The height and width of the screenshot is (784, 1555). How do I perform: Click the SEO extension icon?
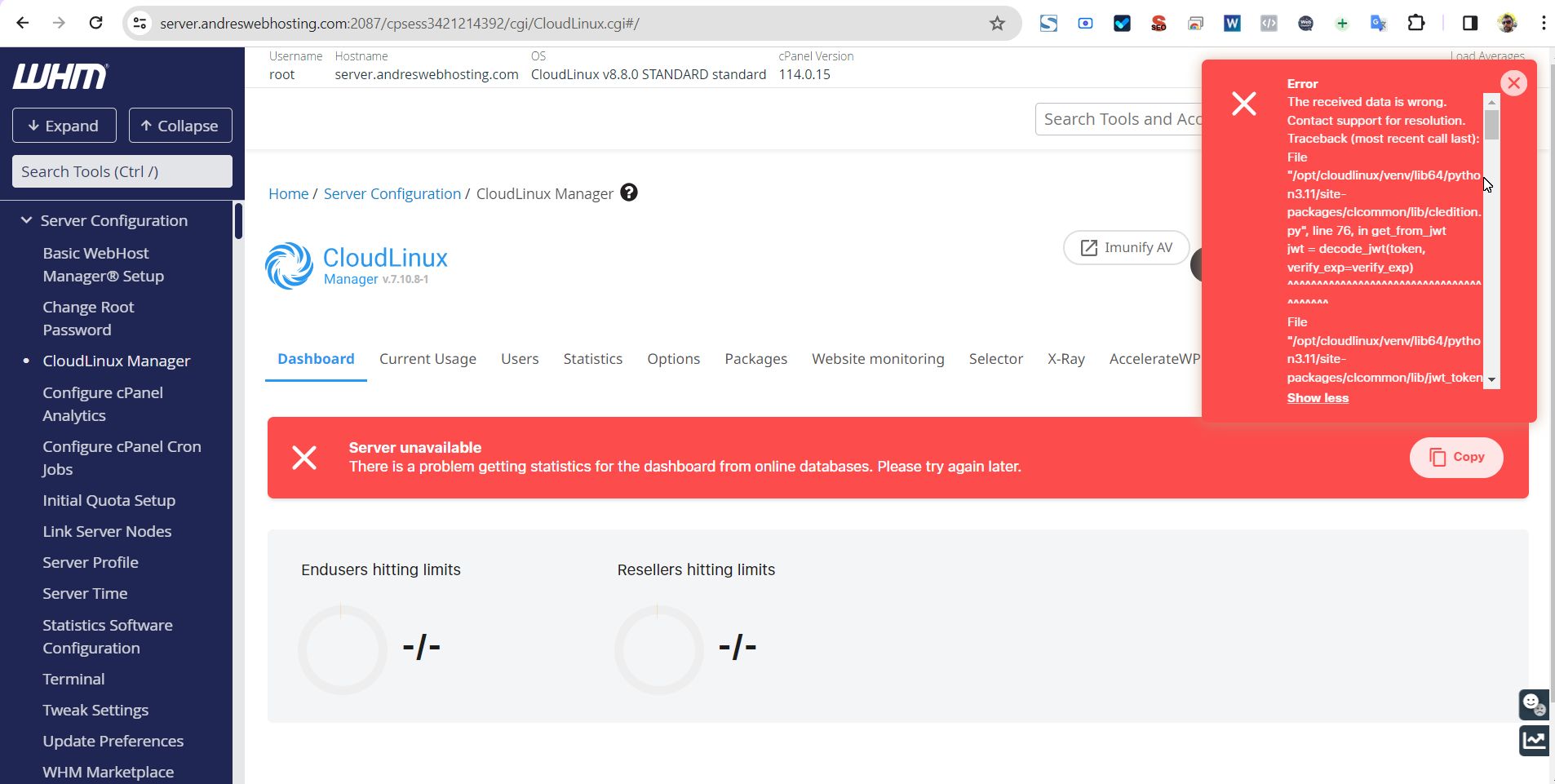coord(1158,24)
